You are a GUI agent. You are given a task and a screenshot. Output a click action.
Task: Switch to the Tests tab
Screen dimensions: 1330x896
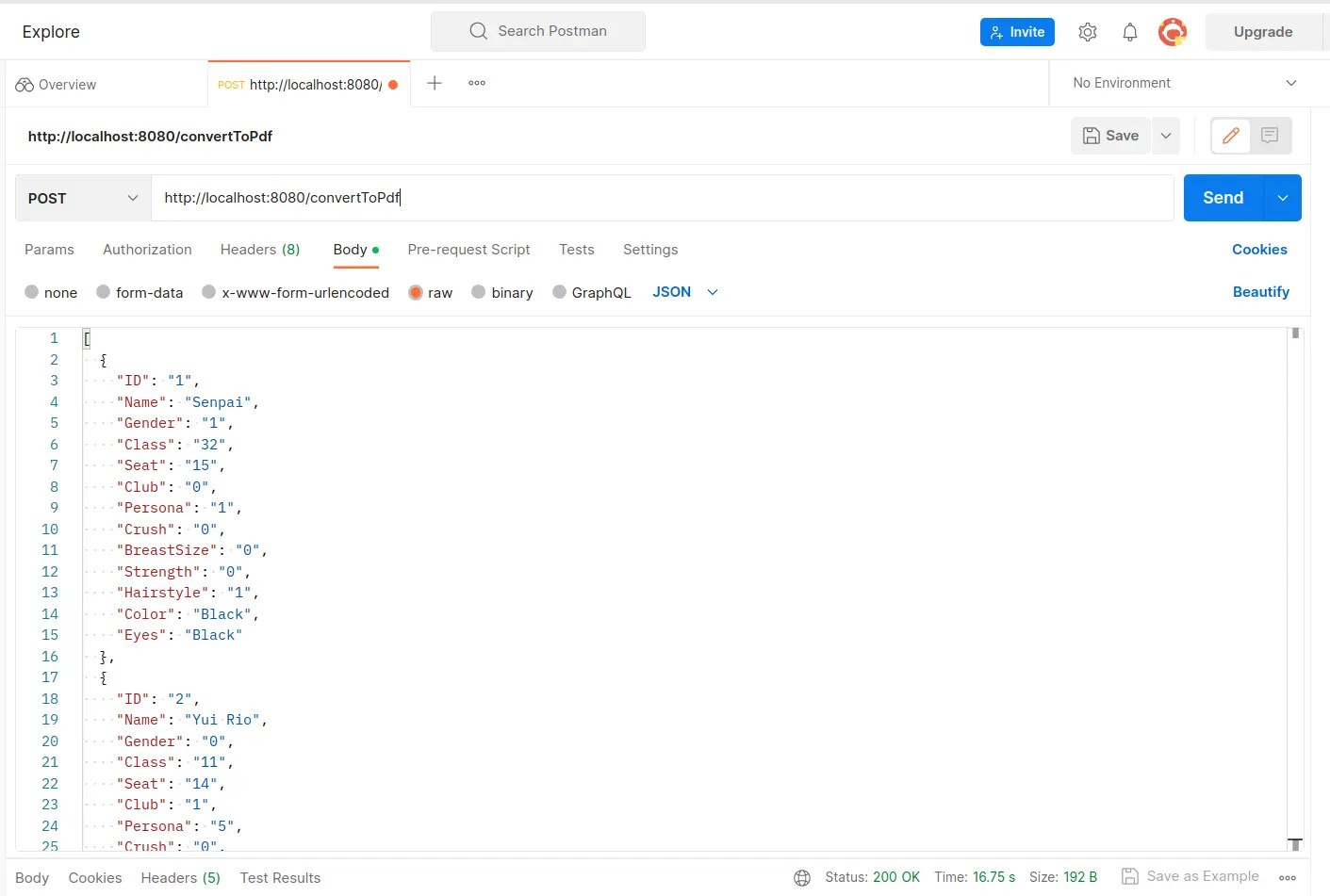576,250
